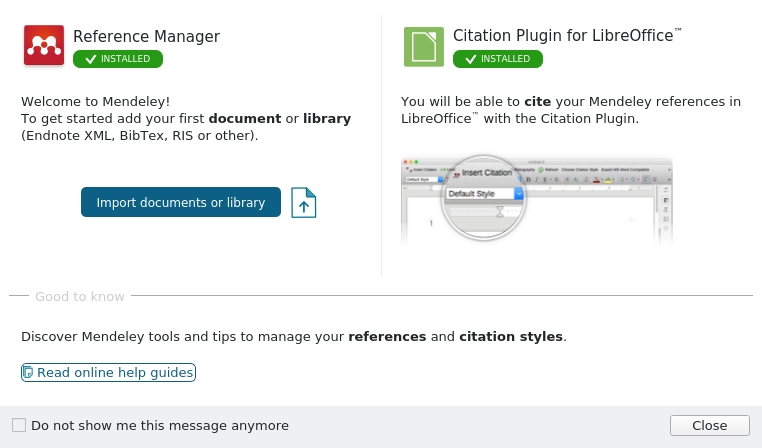This screenshot has height=448, width=762.
Task: Click the red Mendeley Reference Manager logo
Action: pos(44,46)
